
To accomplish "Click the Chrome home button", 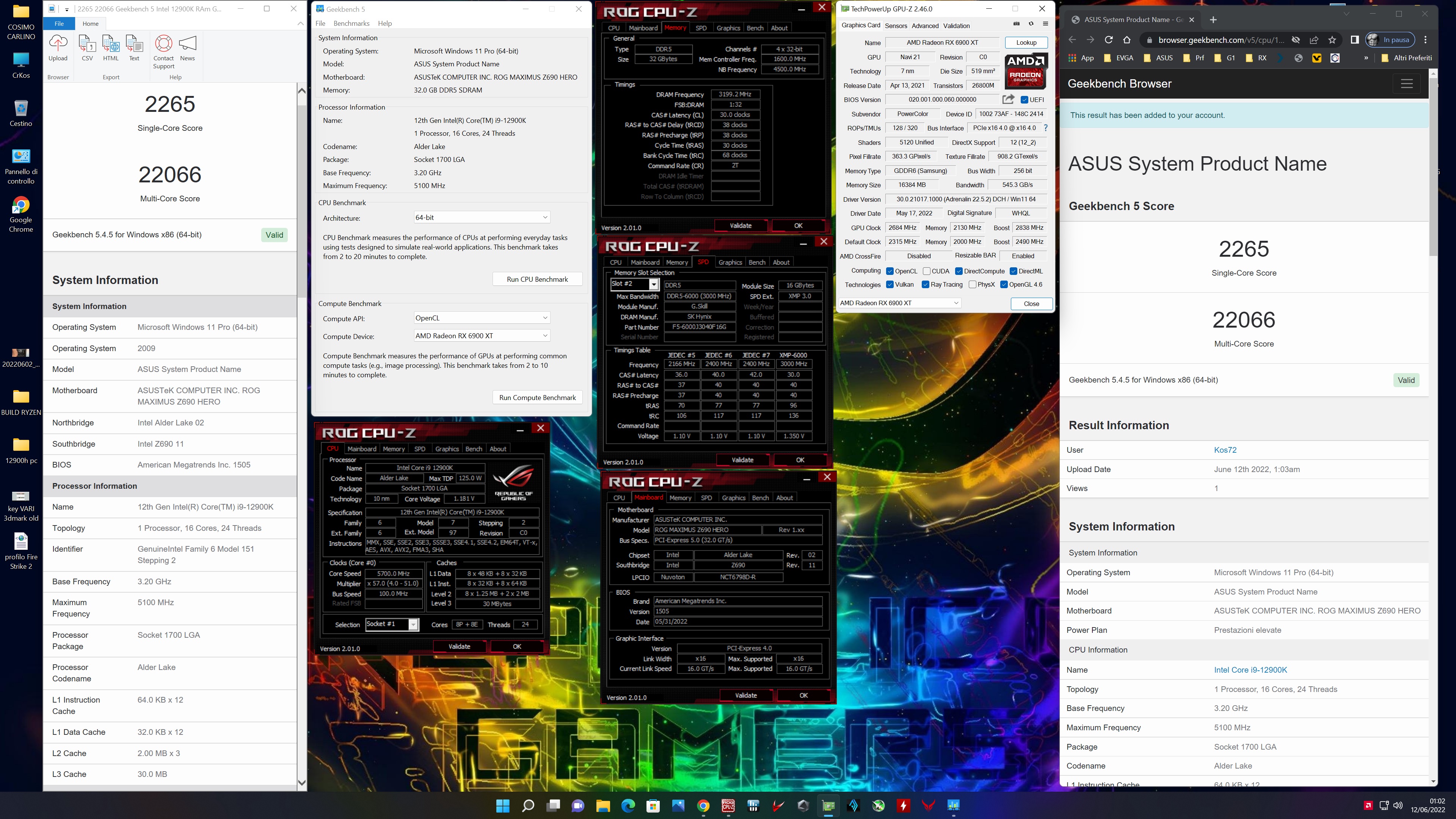I will (1127, 39).
